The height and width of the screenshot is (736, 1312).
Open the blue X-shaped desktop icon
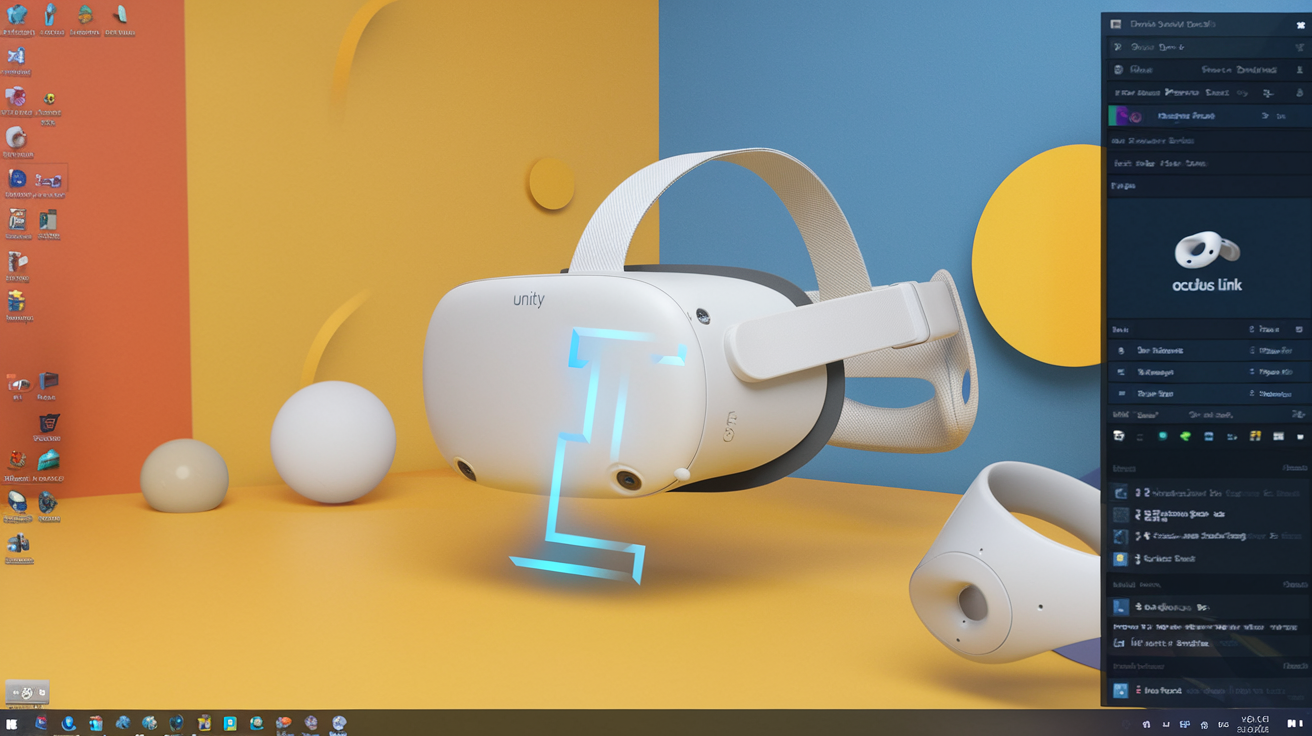(16, 57)
